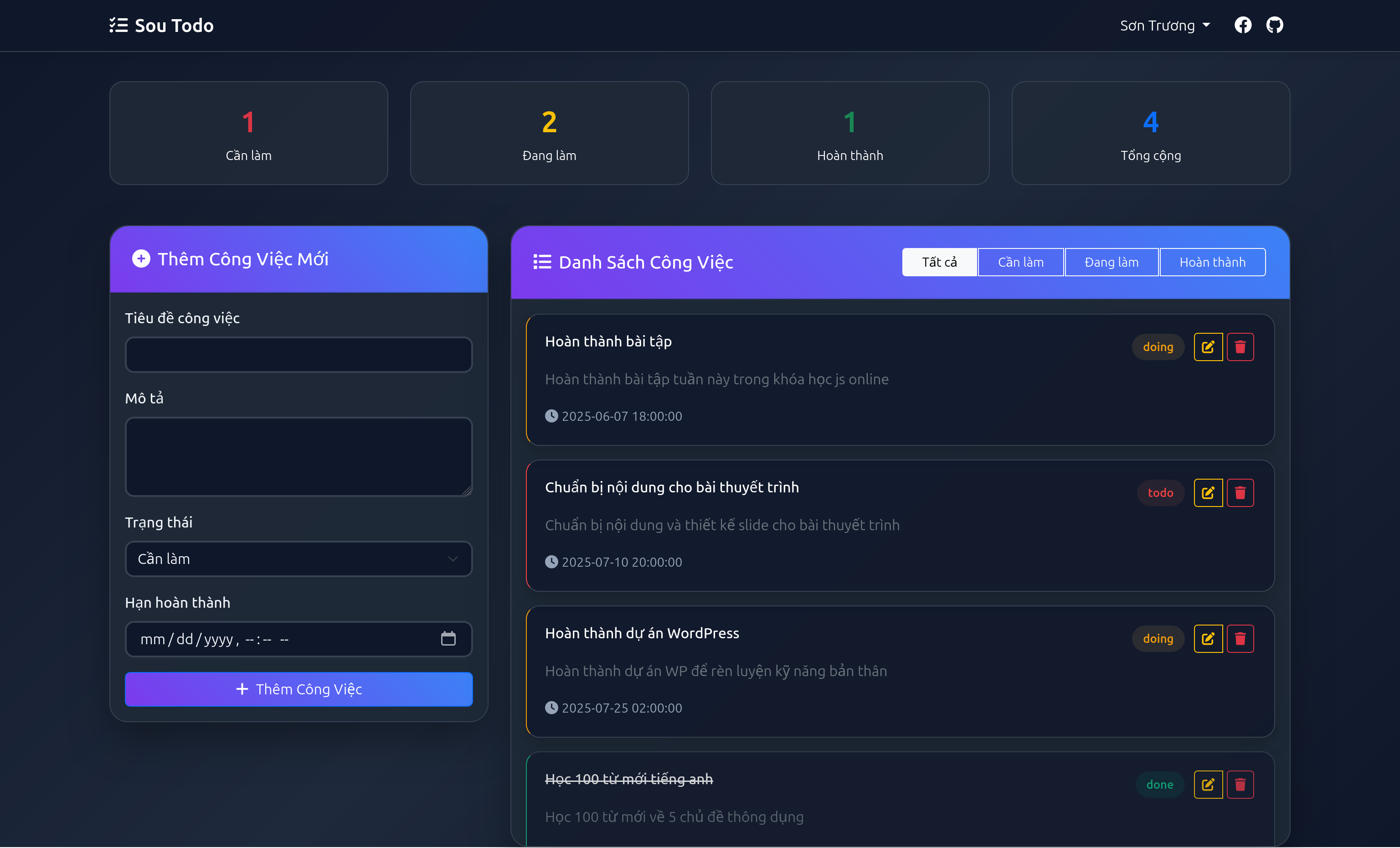1400x848 pixels.
Task: Click the plus icon beside 'Thêm Công Việc Mới'
Action: pos(141,259)
